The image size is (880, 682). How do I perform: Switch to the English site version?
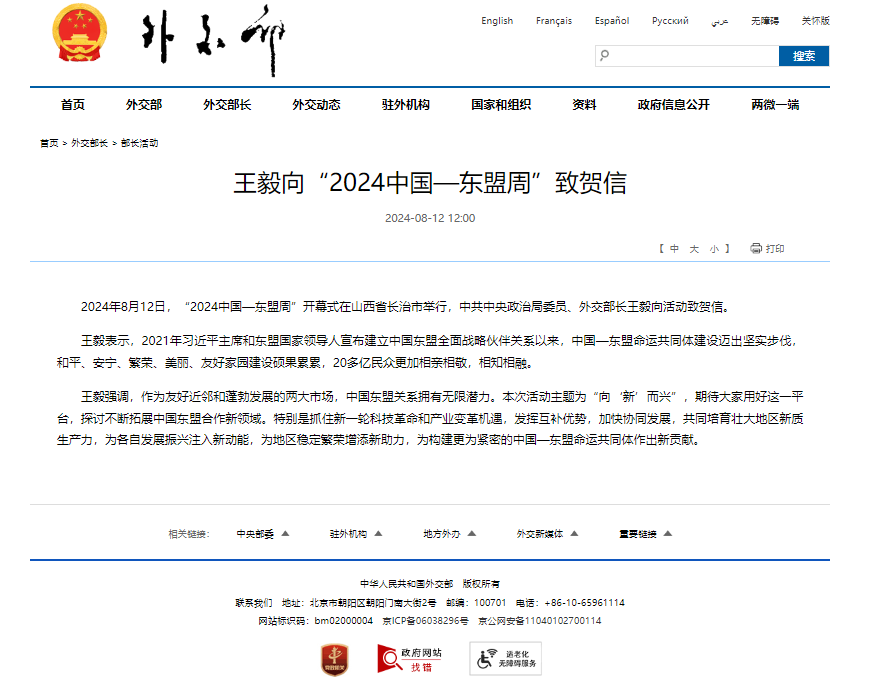click(x=497, y=21)
